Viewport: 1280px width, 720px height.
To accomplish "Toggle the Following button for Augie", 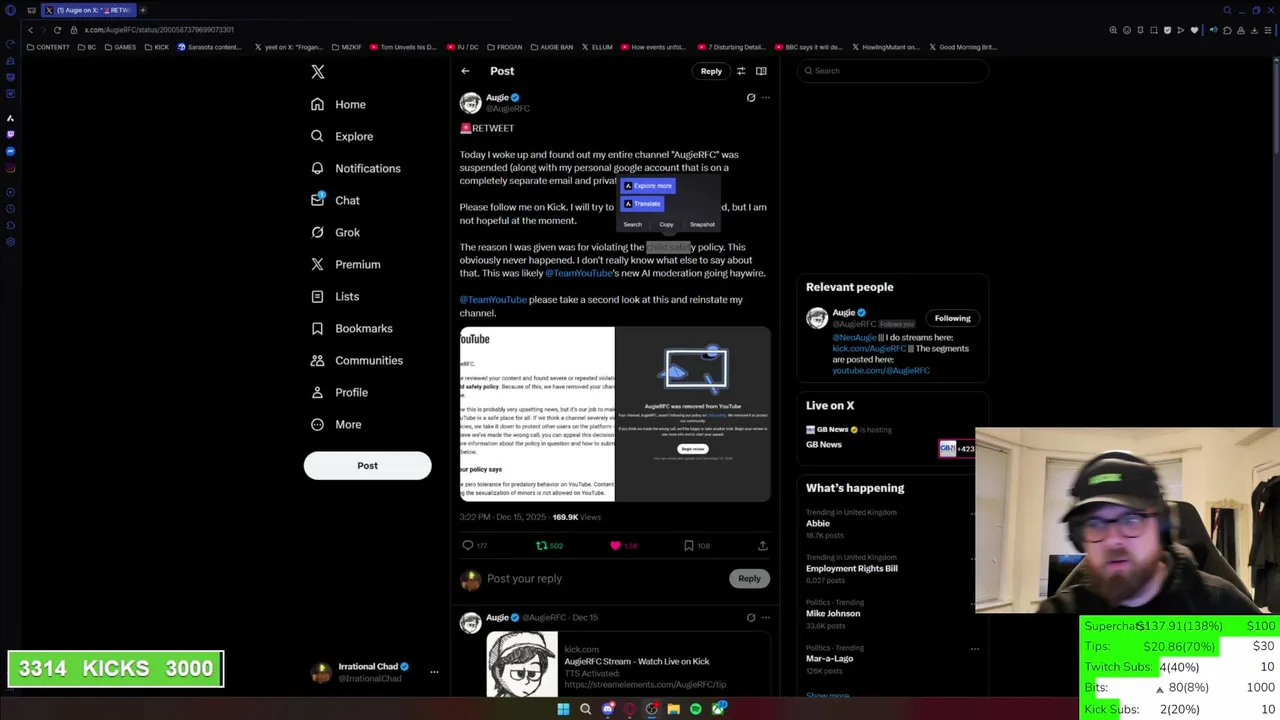I will 952,318.
